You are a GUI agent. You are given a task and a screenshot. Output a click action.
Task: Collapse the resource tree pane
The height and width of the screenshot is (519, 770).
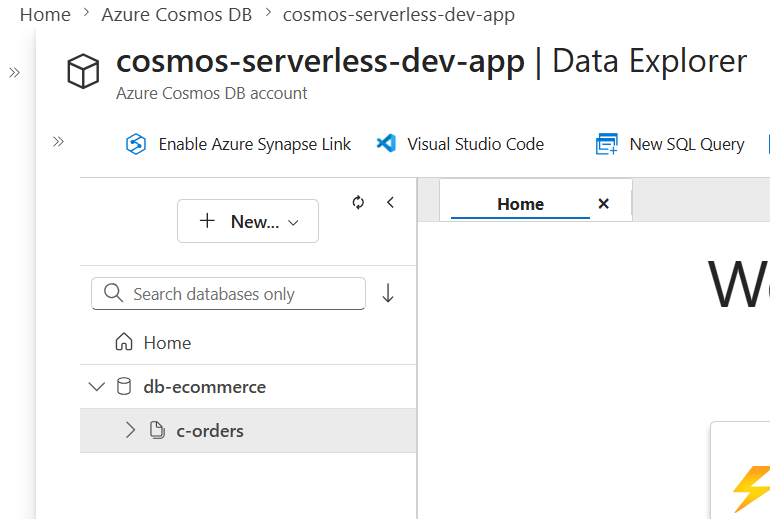click(x=390, y=202)
